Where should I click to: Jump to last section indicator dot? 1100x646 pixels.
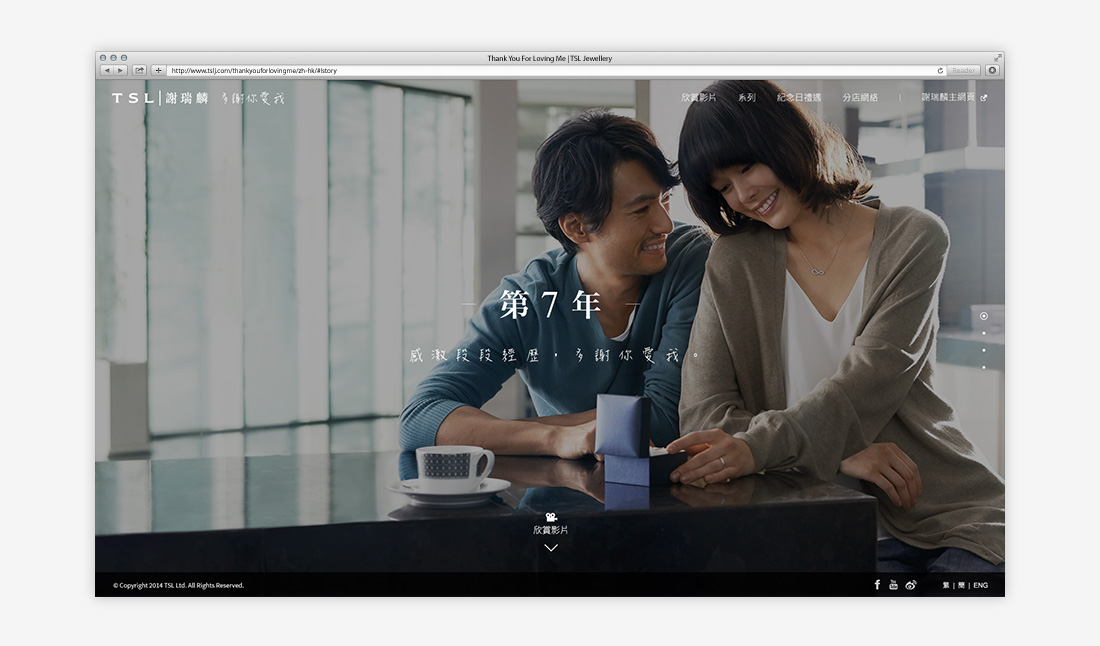pyautogui.click(x=984, y=367)
